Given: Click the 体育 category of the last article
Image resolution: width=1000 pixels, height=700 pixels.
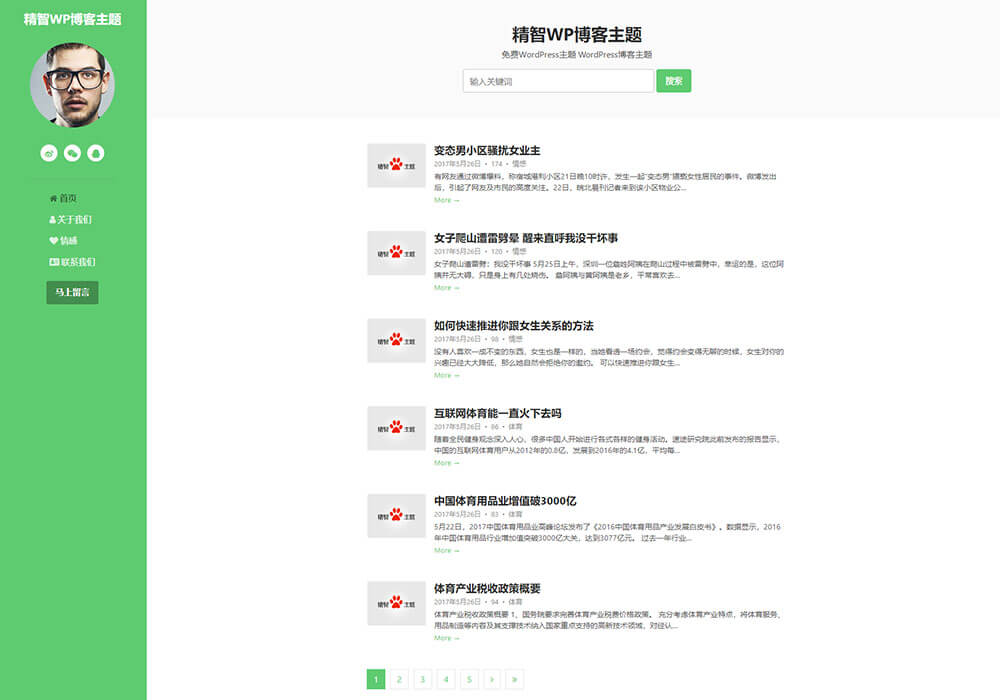Looking at the screenshot, I should (x=518, y=601).
